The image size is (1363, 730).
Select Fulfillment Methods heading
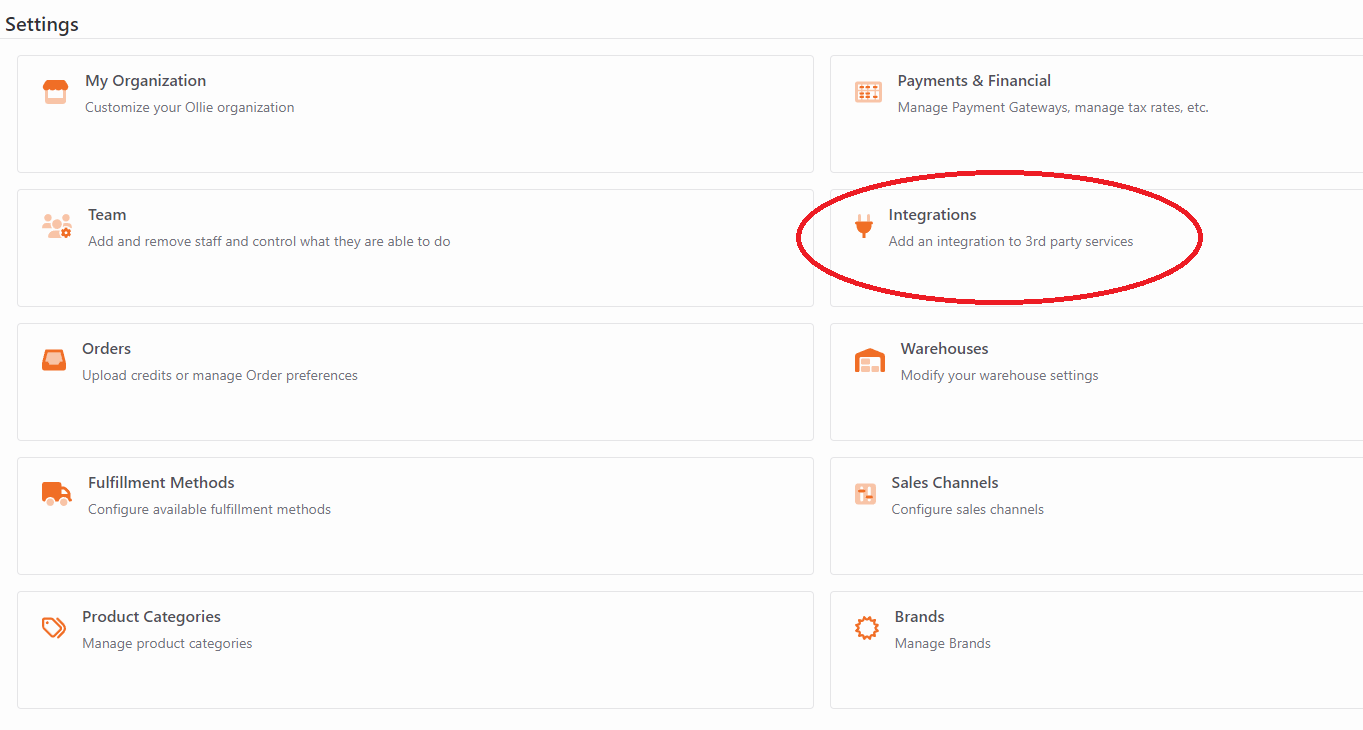point(161,483)
